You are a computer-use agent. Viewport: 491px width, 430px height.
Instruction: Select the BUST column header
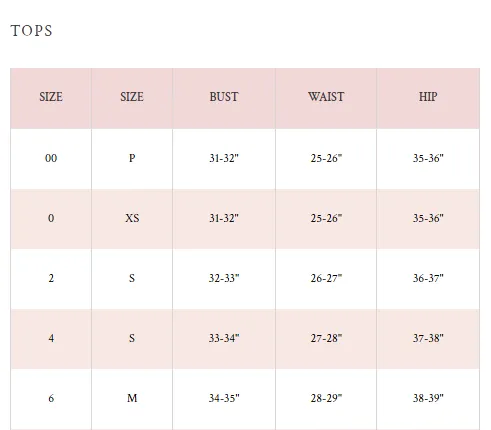tap(224, 97)
